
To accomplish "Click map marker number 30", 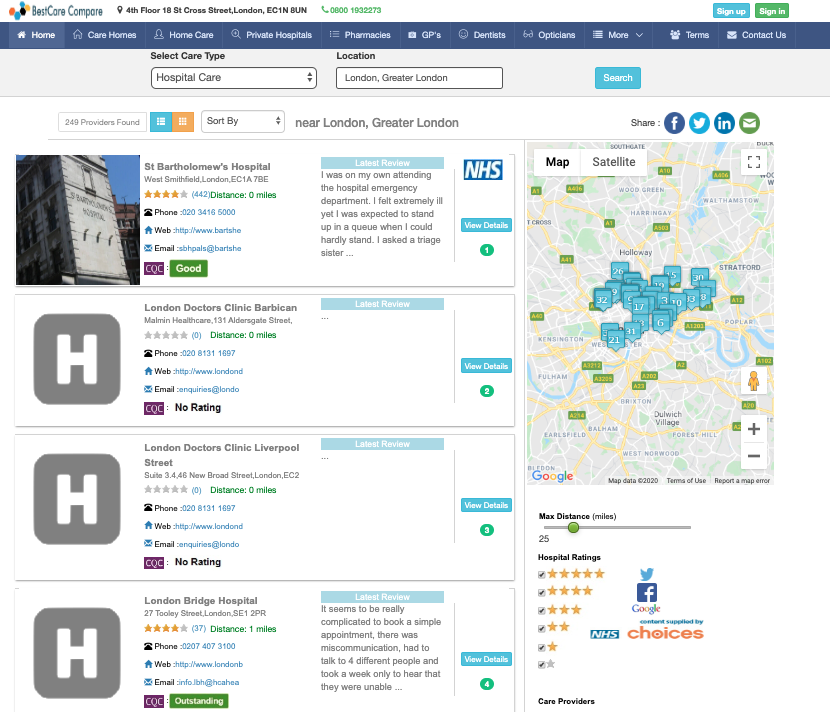I will [699, 277].
